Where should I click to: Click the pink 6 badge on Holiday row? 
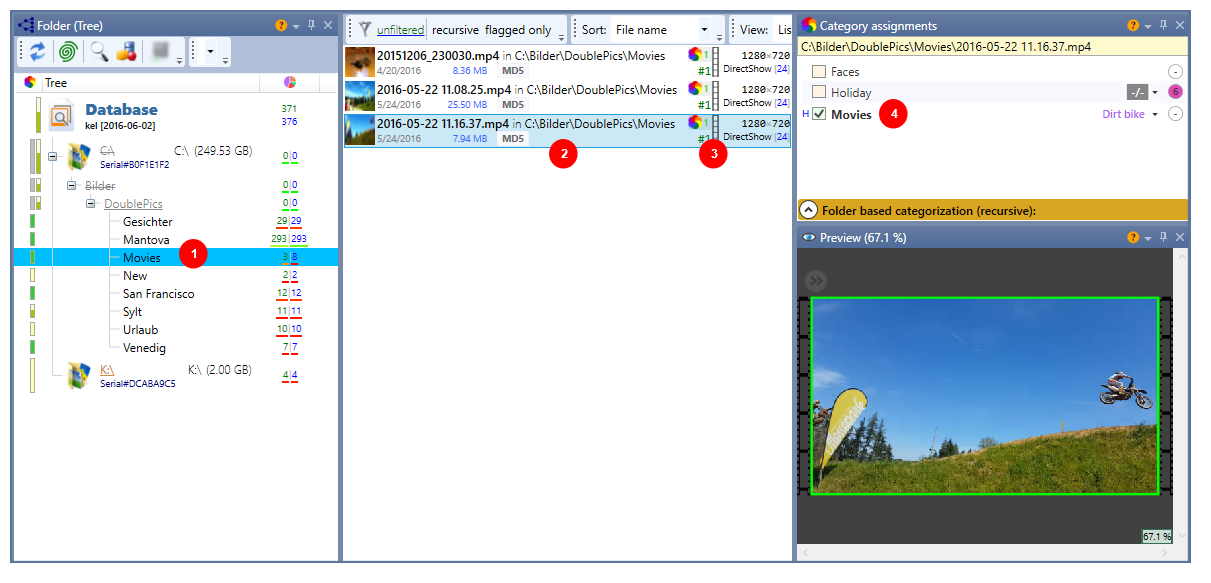point(1175,92)
